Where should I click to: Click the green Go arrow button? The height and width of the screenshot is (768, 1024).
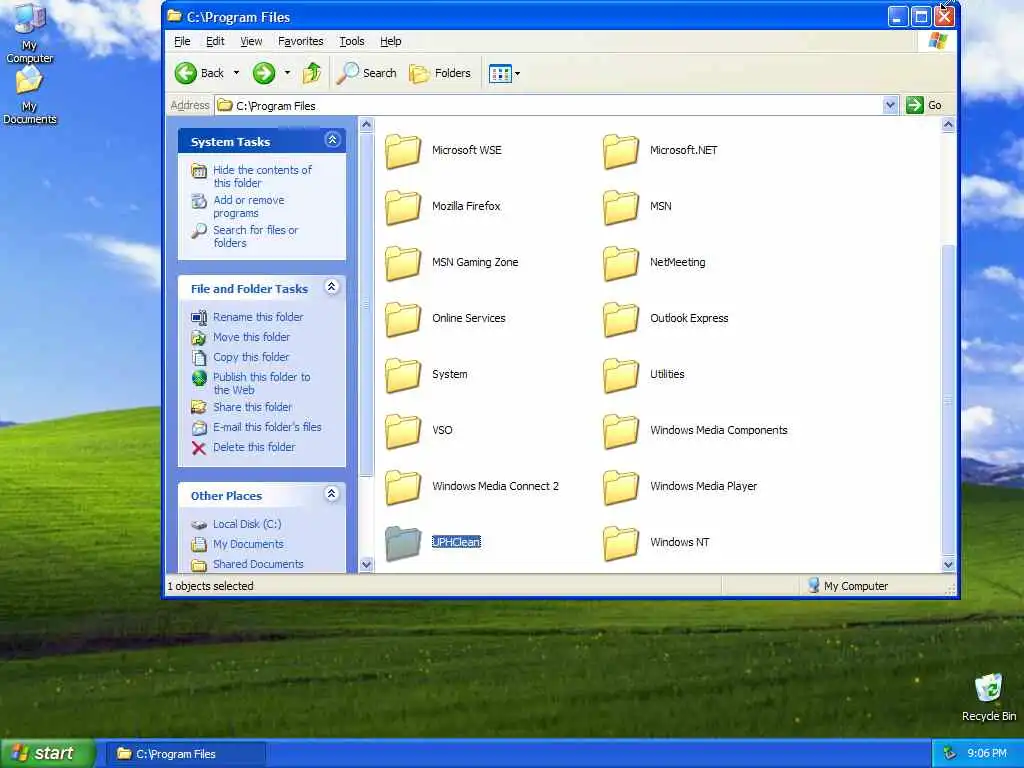coord(914,105)
